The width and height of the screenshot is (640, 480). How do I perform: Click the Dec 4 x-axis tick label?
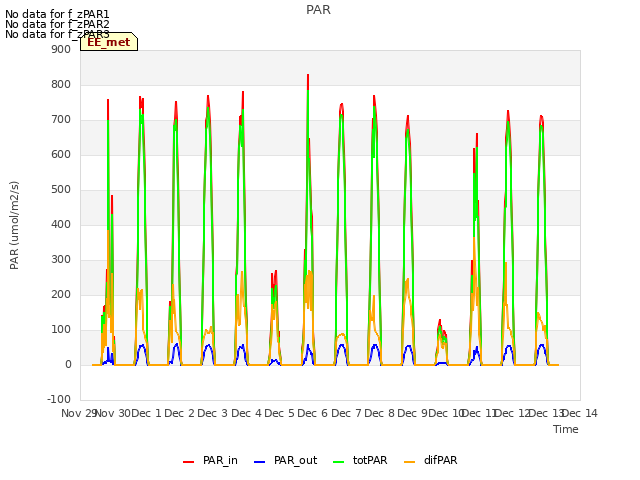click(247, 413)
